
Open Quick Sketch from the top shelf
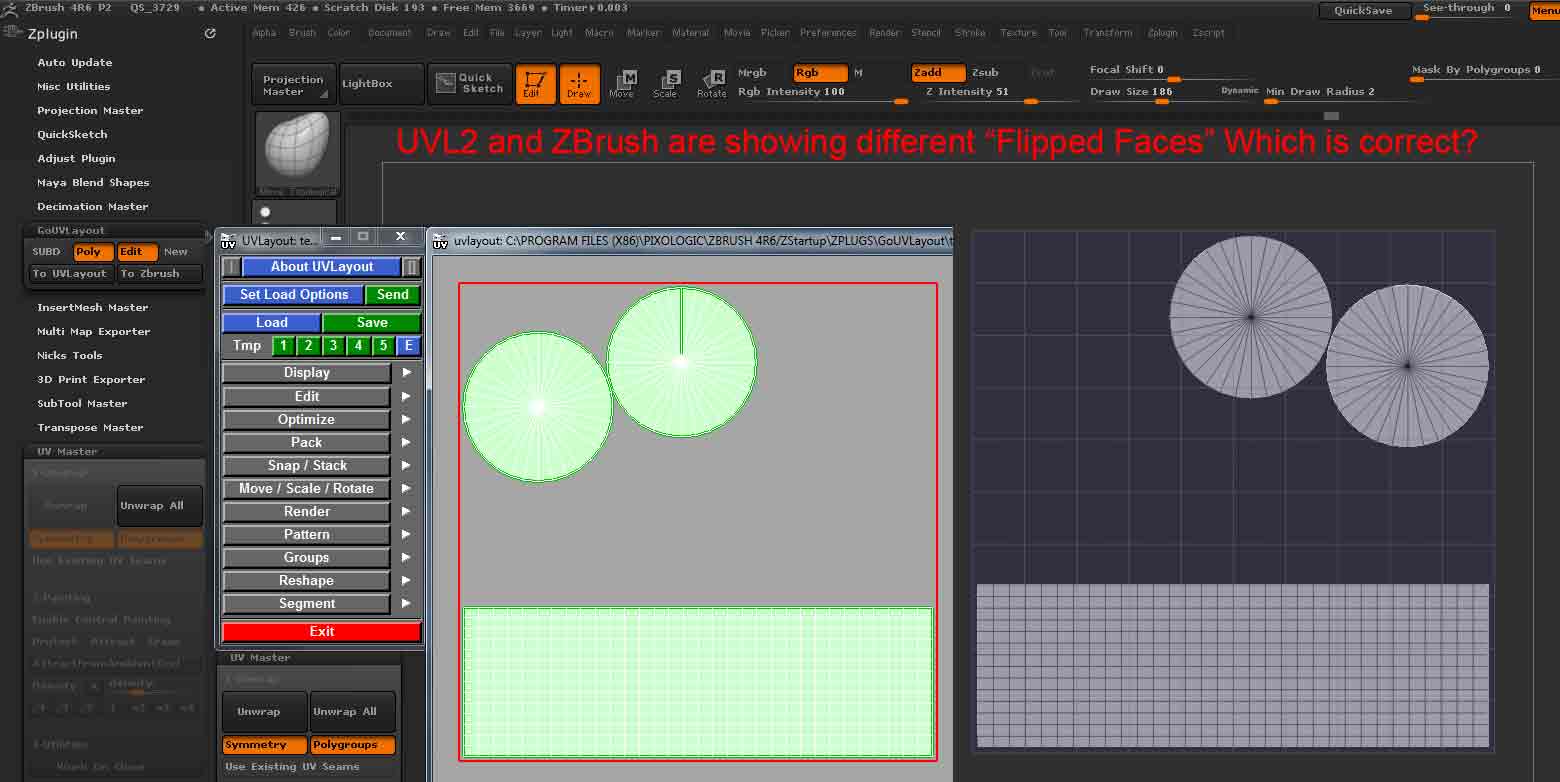[x=469, y=84]
